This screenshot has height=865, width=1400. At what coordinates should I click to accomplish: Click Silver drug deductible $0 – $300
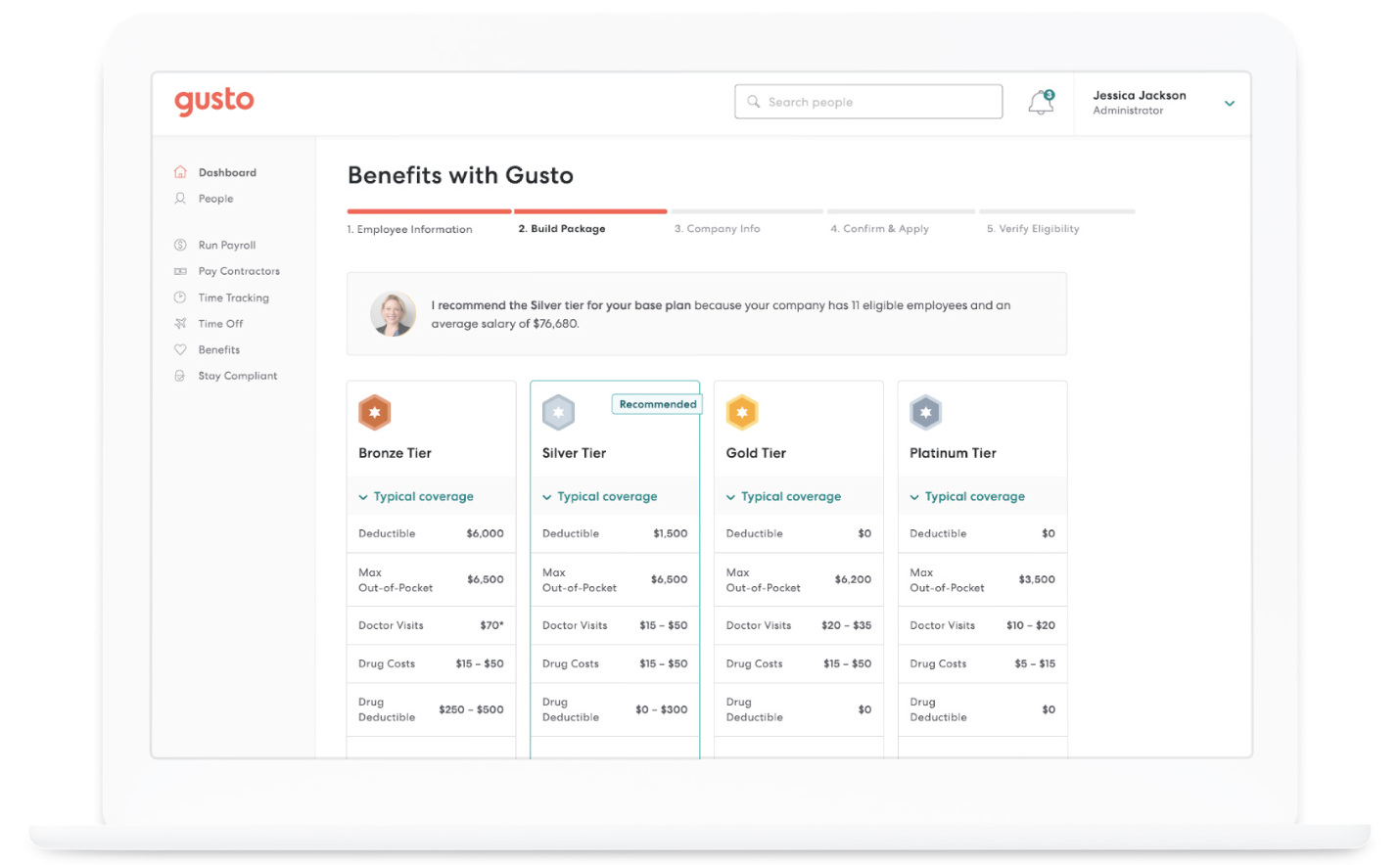click(x=662, y=709)
